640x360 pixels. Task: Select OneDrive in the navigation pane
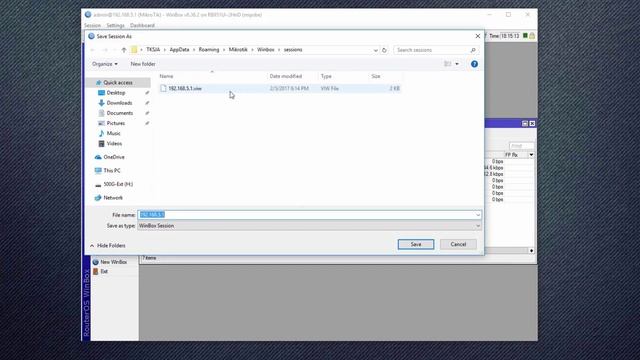(x=114, y=157)
